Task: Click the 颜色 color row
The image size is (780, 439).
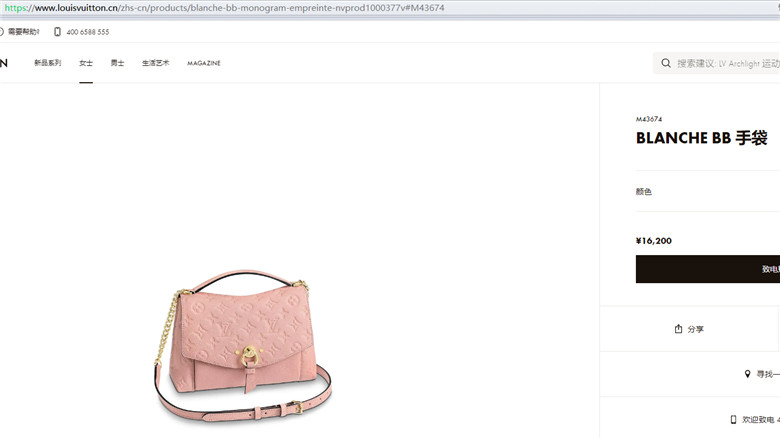Action: (708, 191)
